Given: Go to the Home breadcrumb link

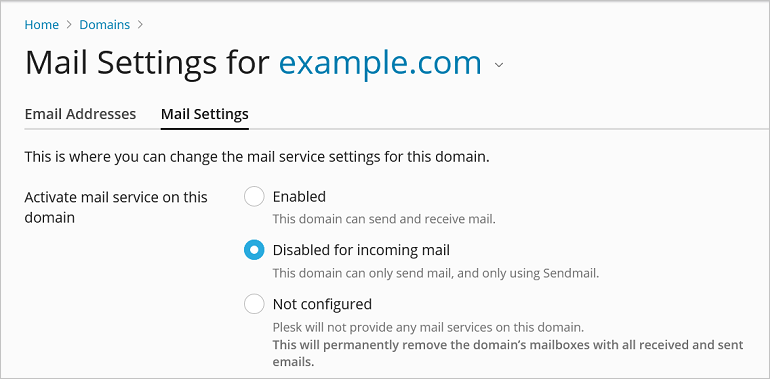Looking at the screenshot, I should click(x=42, y=25).
